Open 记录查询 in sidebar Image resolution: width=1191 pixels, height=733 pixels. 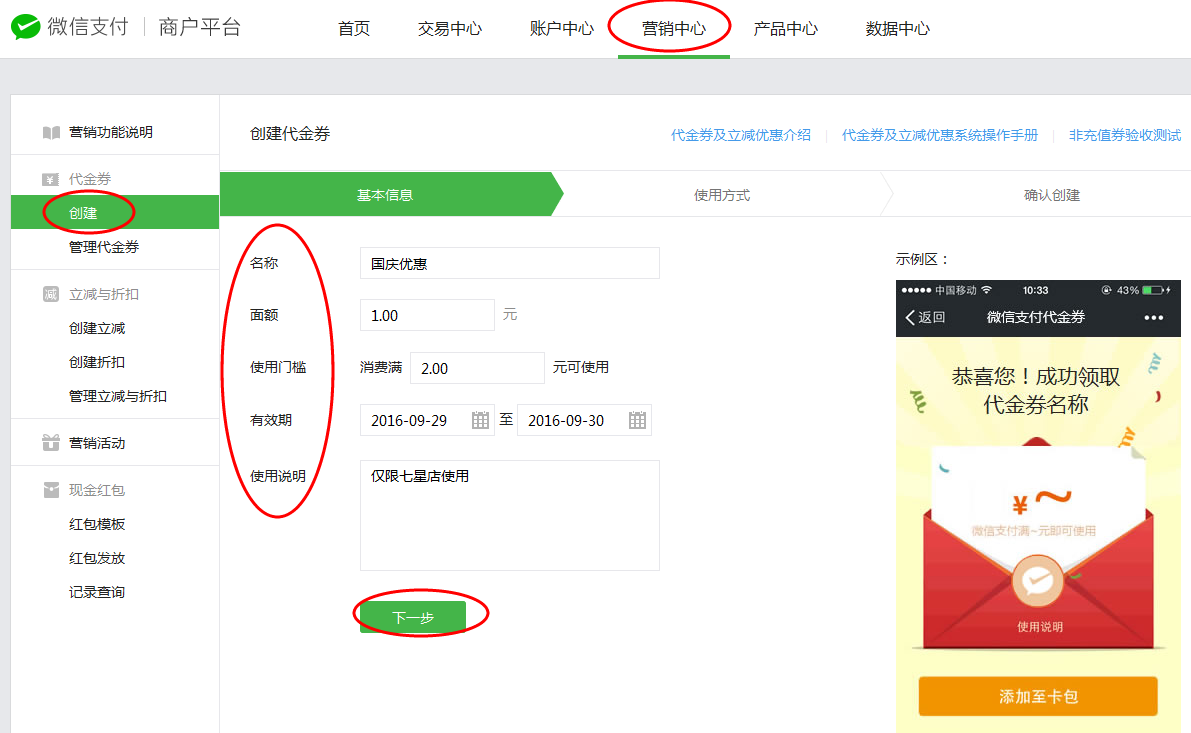click(x=97, y=592)
